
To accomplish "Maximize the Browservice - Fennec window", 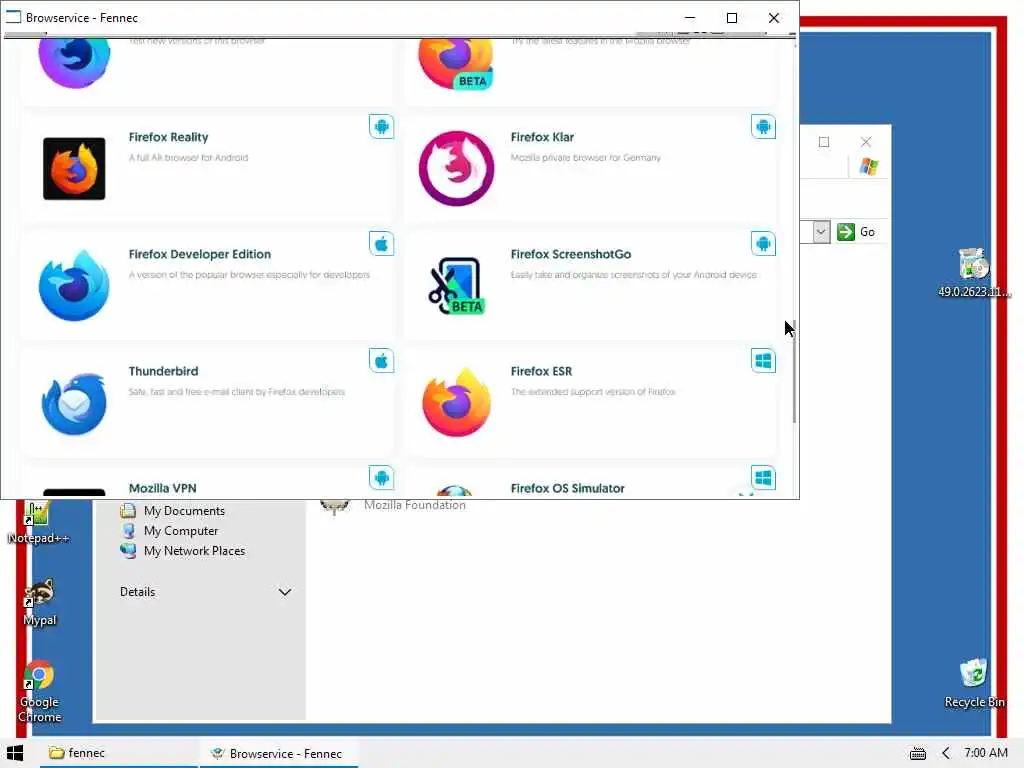I will point(731,18).
